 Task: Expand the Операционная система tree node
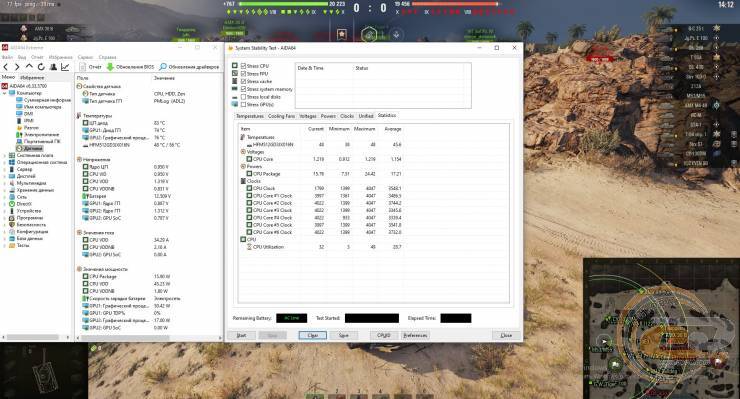[5, 162]
